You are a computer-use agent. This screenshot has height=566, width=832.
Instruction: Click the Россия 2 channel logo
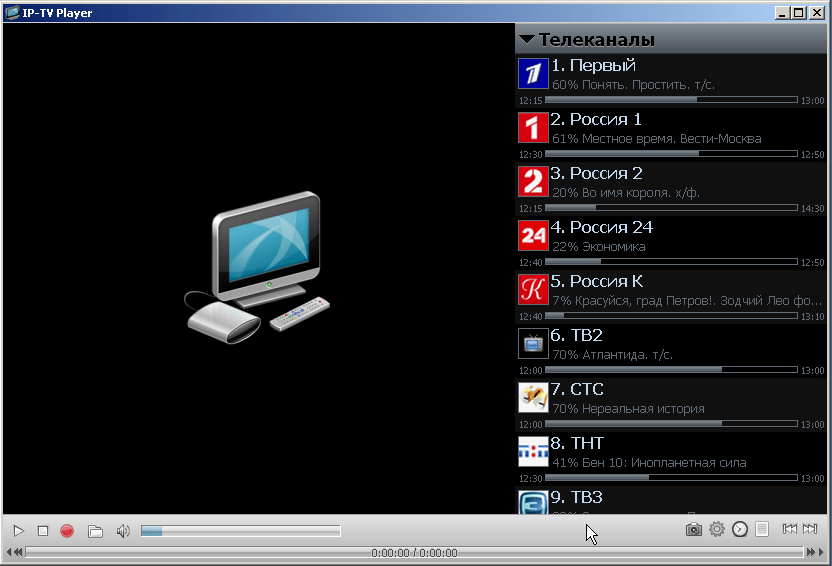(533, 181)
